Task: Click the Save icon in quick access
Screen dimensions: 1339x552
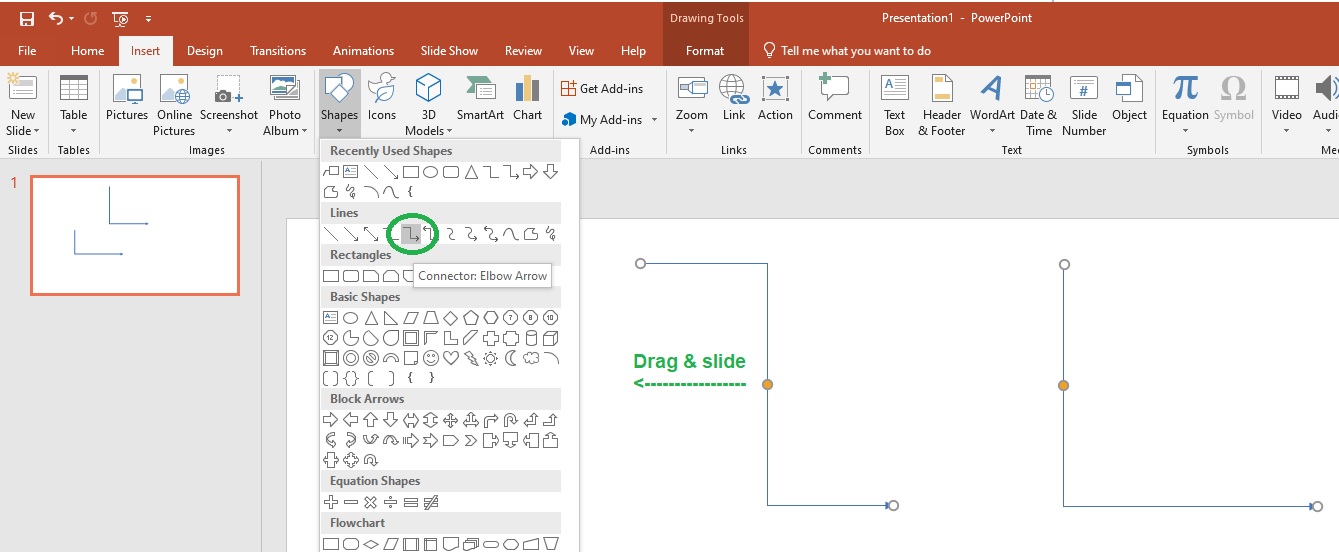Action: pos(27,18)
